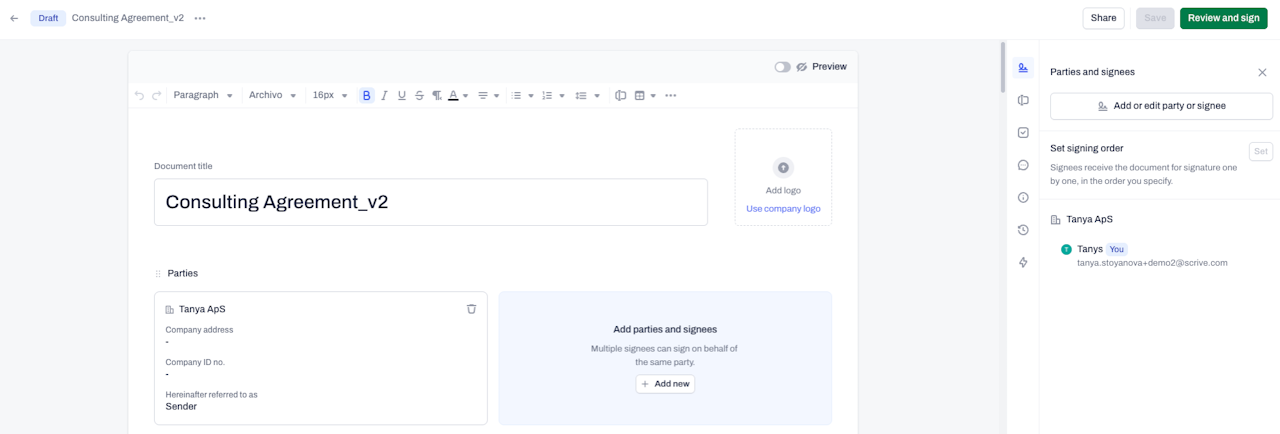Screen dimensions: 1280x434
Task: Apply strikethrough formatting
Action: 419,95
